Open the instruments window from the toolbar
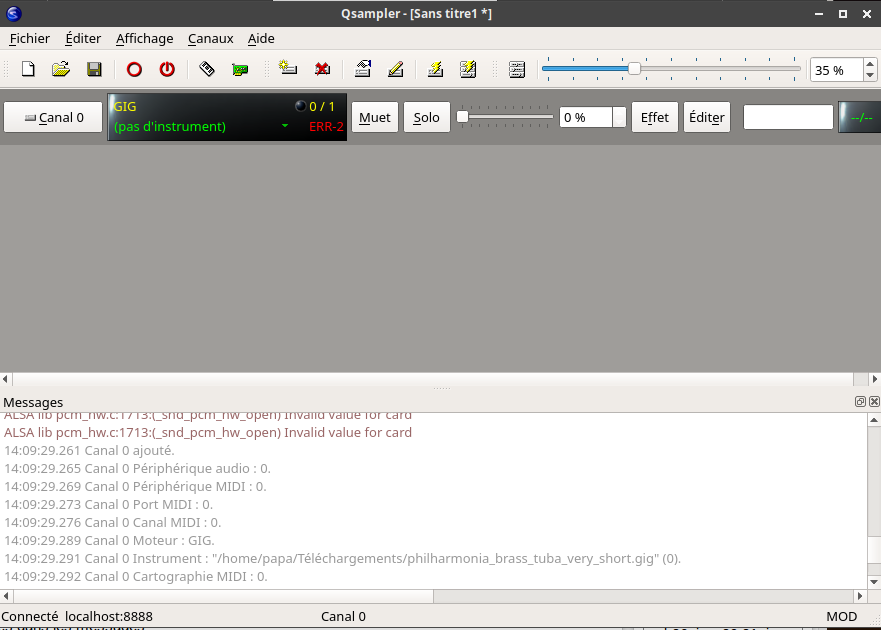881x630 pixels. point(207,69)
